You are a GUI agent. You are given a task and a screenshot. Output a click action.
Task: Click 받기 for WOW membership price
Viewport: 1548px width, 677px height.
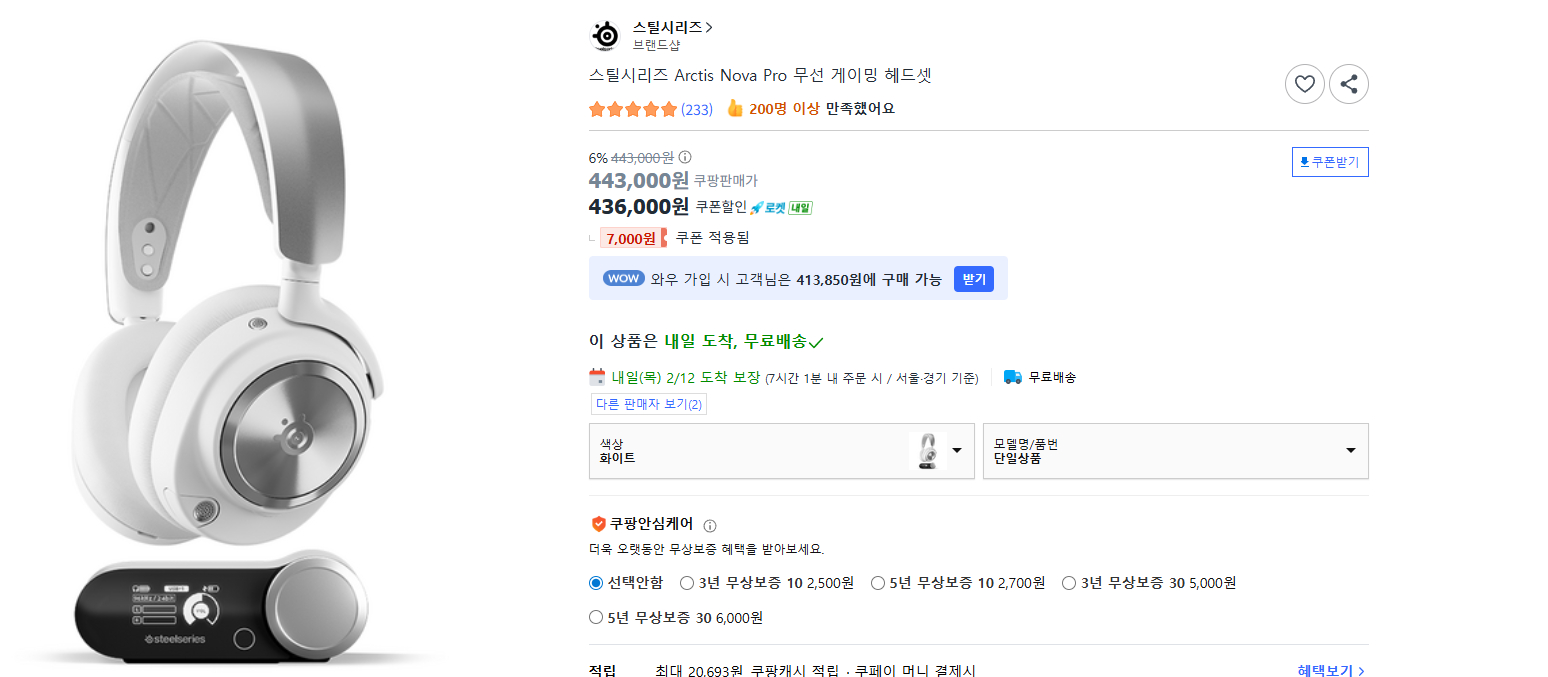coord(973,278)
